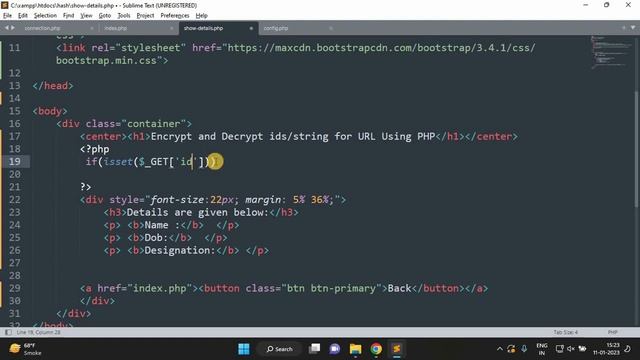Open the Project menu
The image size is (640, 360).
coord(145,16)
